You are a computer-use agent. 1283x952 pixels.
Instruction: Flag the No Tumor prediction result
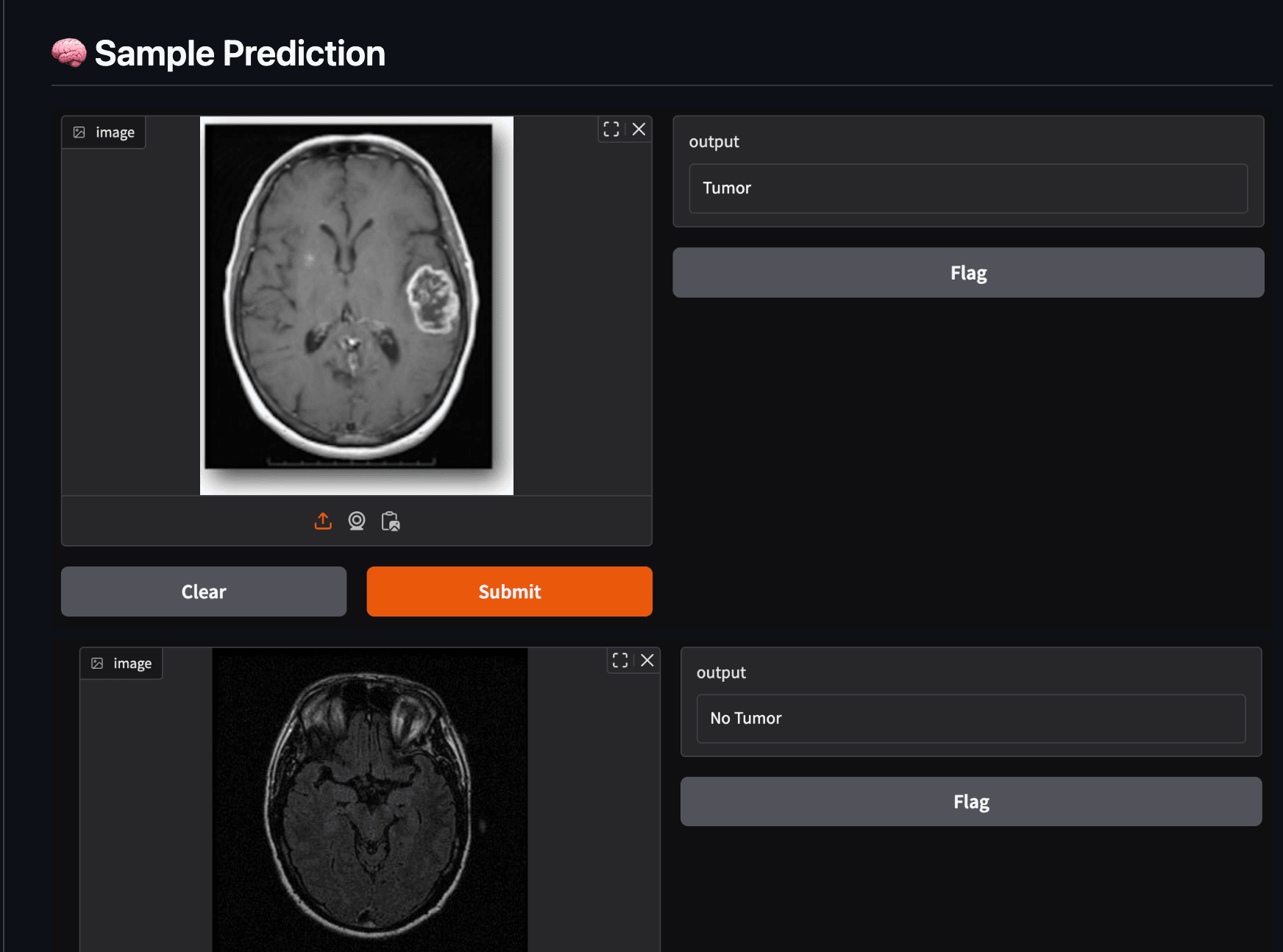pyautogui.click(x=971, y=802)
